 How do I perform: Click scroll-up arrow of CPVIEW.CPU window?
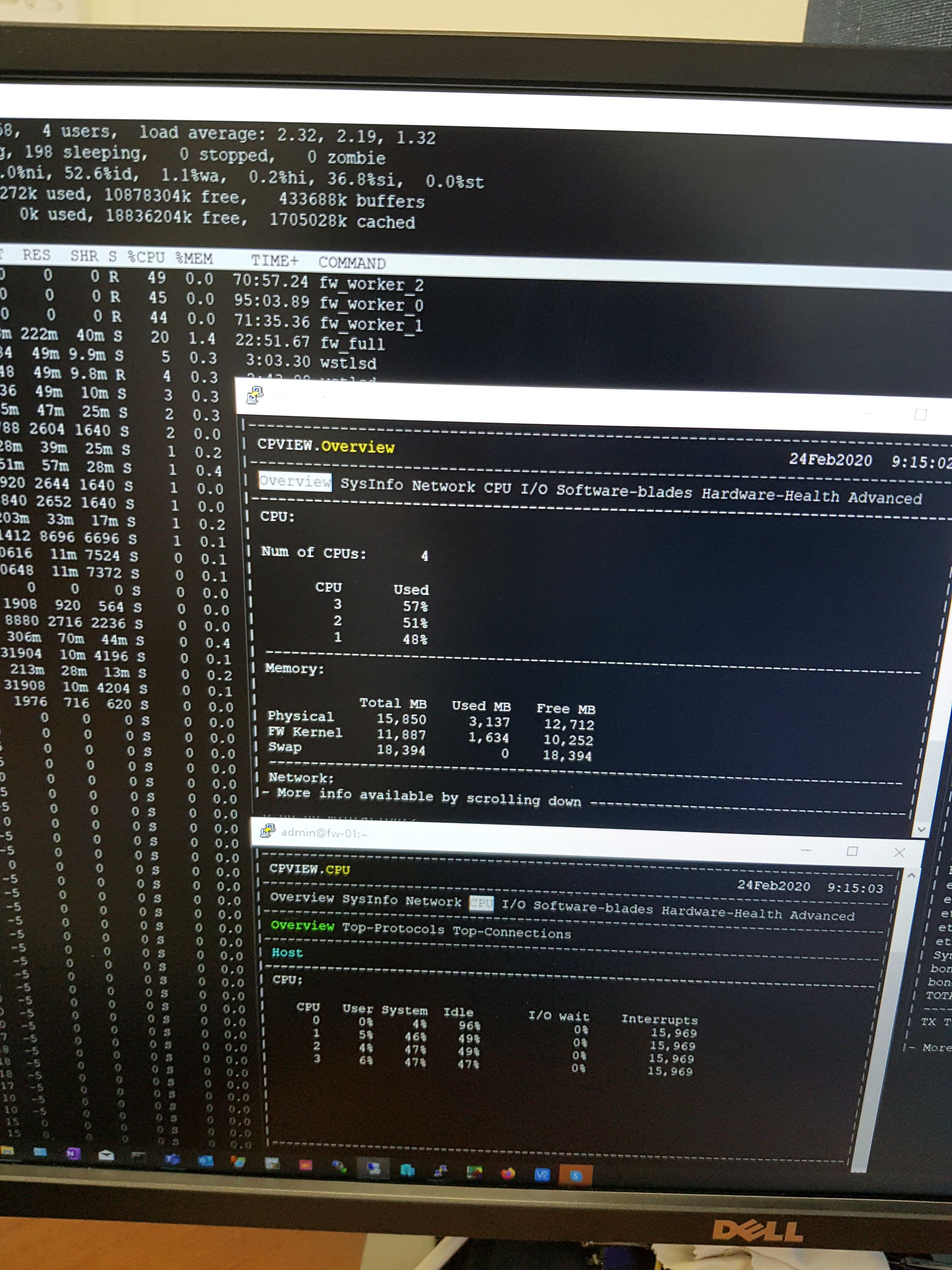coord(911,876)
